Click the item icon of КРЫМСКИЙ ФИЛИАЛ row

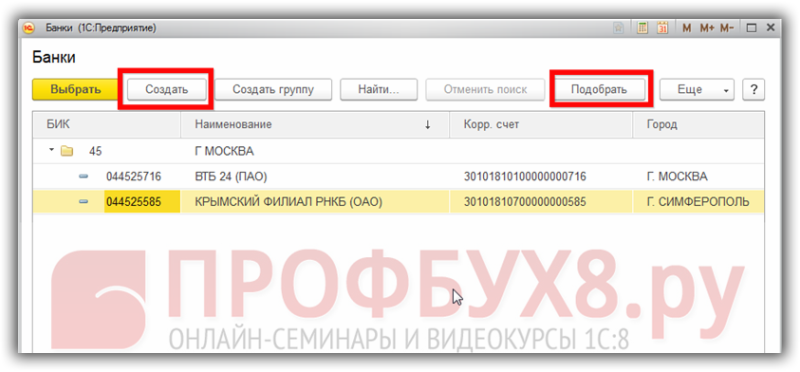pos(84,202)
